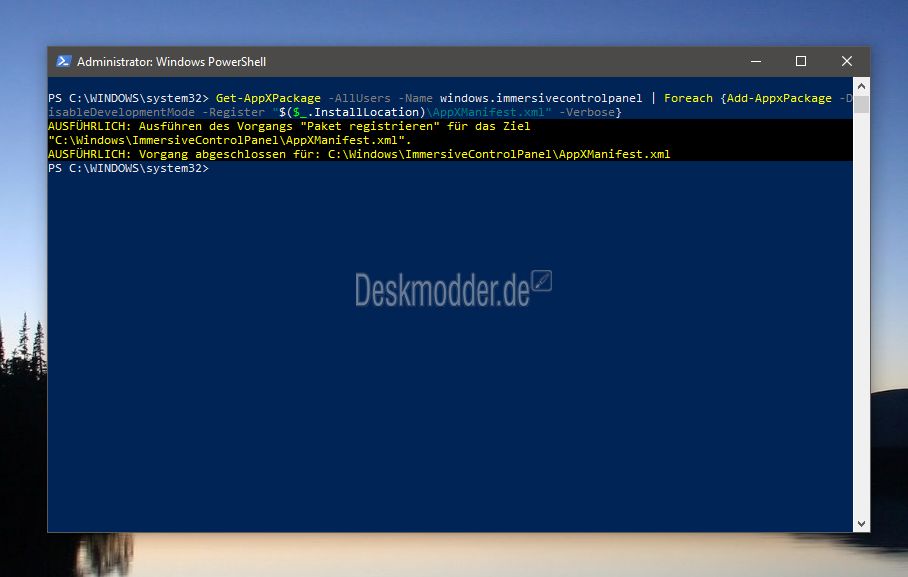The image size is (908, 577).
Task: Click the quoted 'C:\Windows\ImmersiveControlPanel\AppXManifest.xml' path line
Action: coord(229,140)
